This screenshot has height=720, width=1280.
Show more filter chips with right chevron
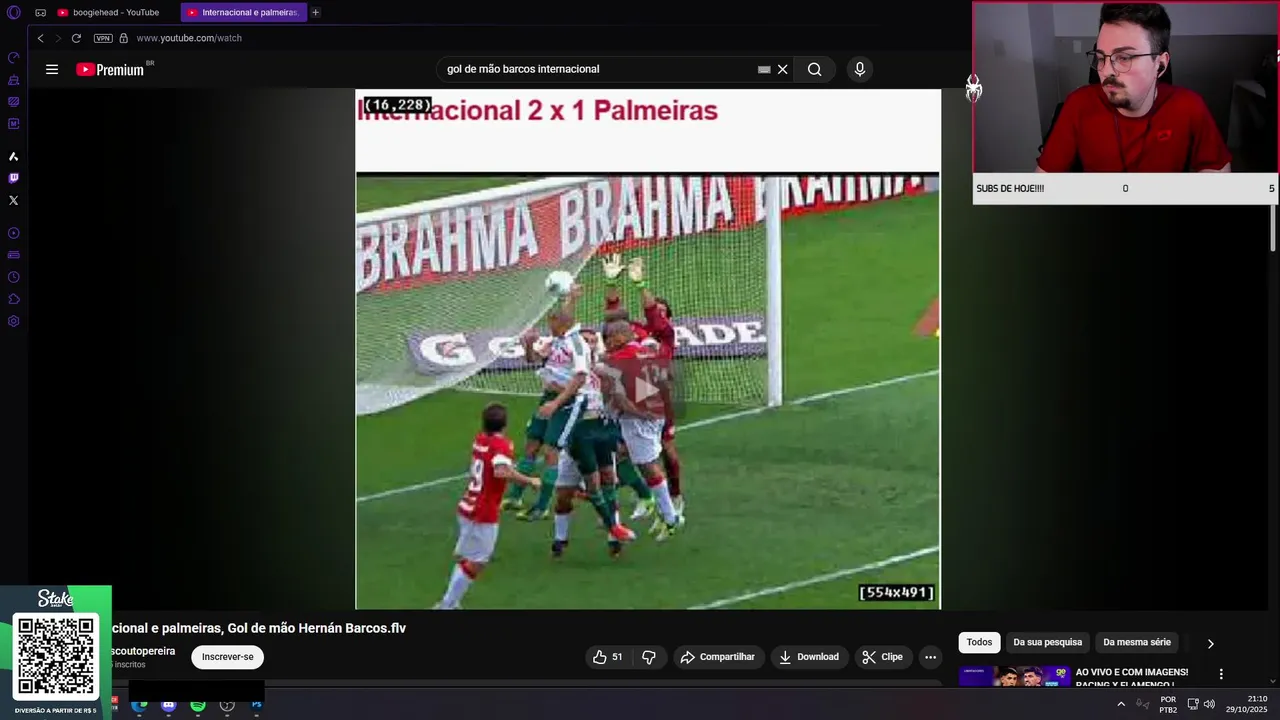click(x=1210, y=643)
